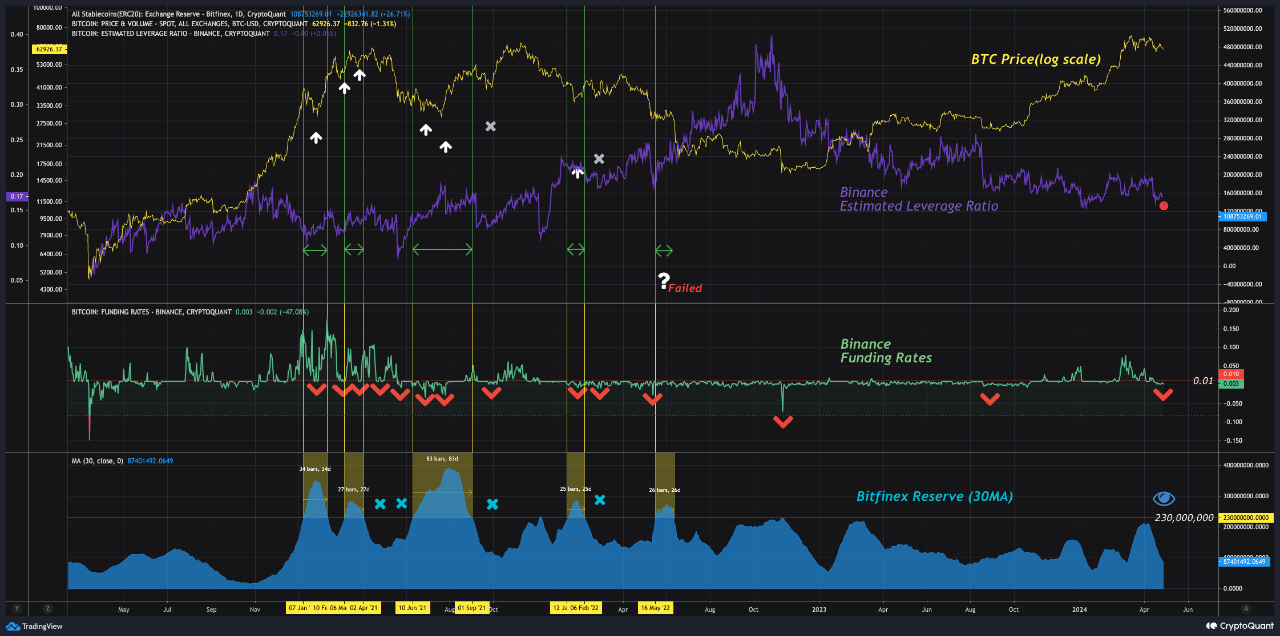
Task: Click the 01 Sep '21 date marker
Action: click(471, 607)
